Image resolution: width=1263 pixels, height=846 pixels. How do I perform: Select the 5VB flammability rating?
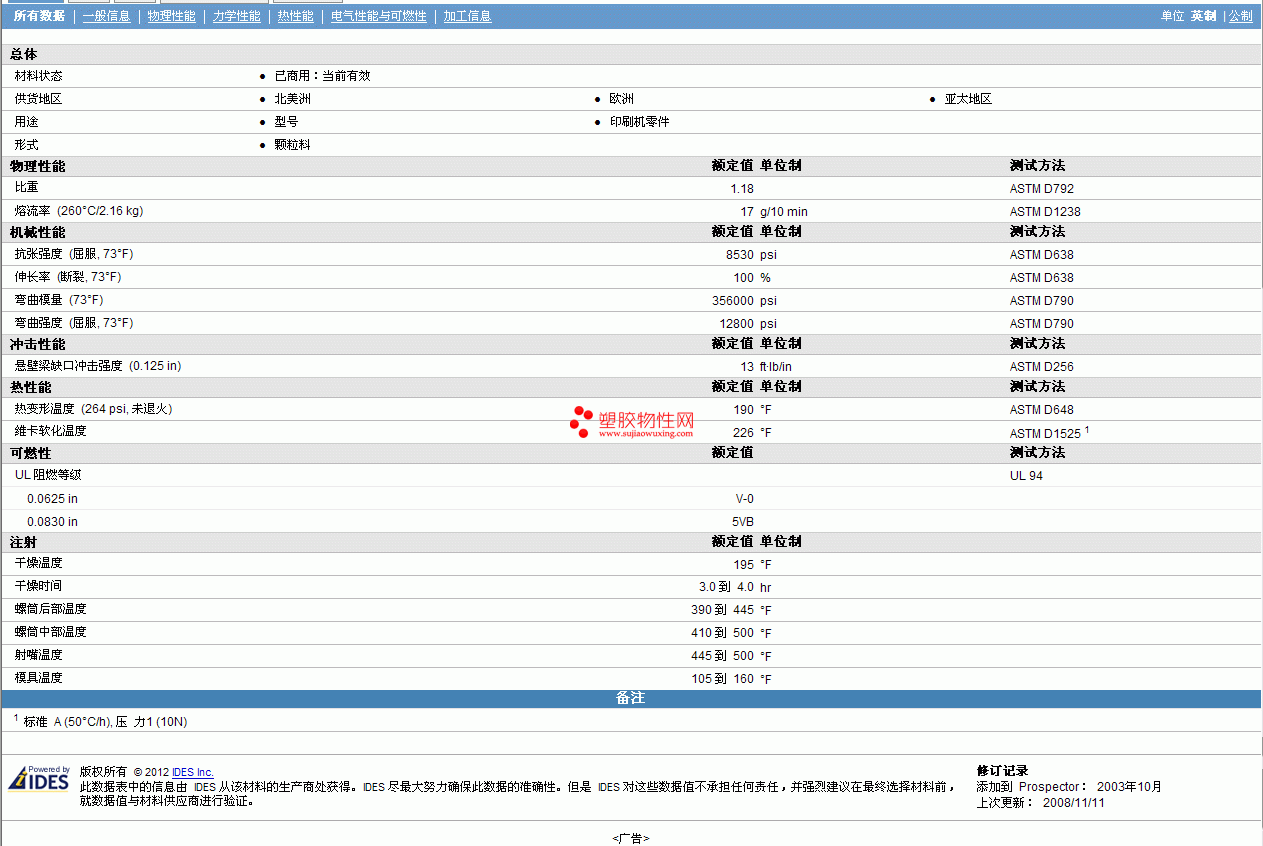click(743, 521)
